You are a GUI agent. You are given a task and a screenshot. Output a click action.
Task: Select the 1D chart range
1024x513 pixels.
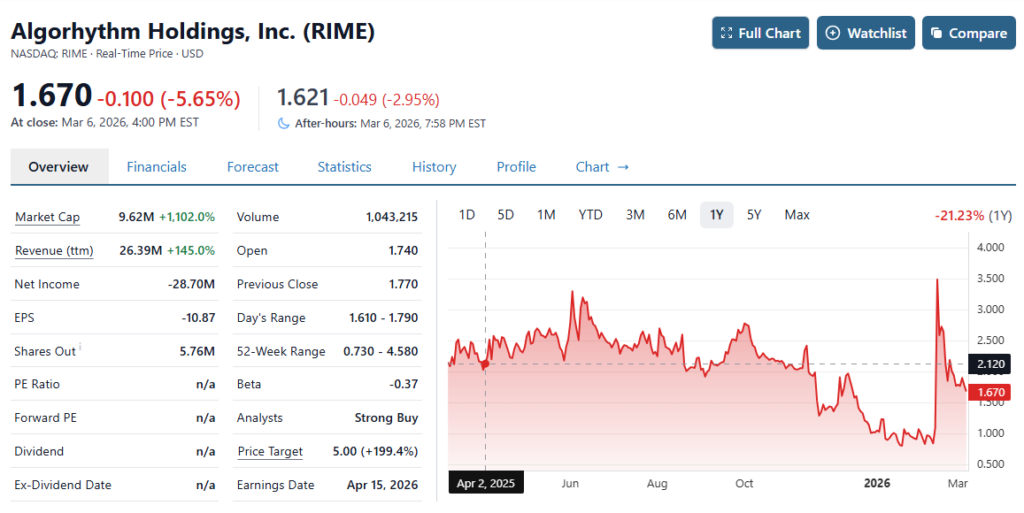466,215
